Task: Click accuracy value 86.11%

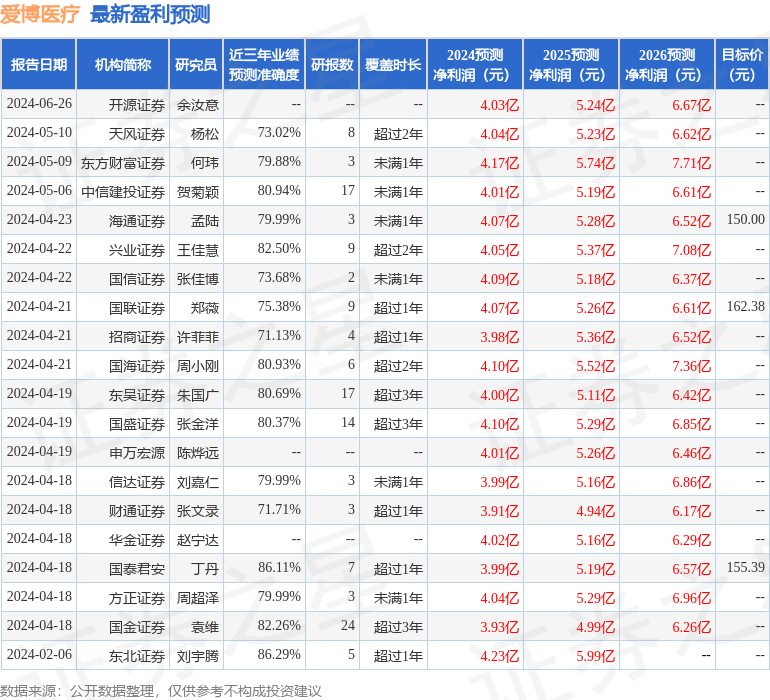Action: pos(279,567)
